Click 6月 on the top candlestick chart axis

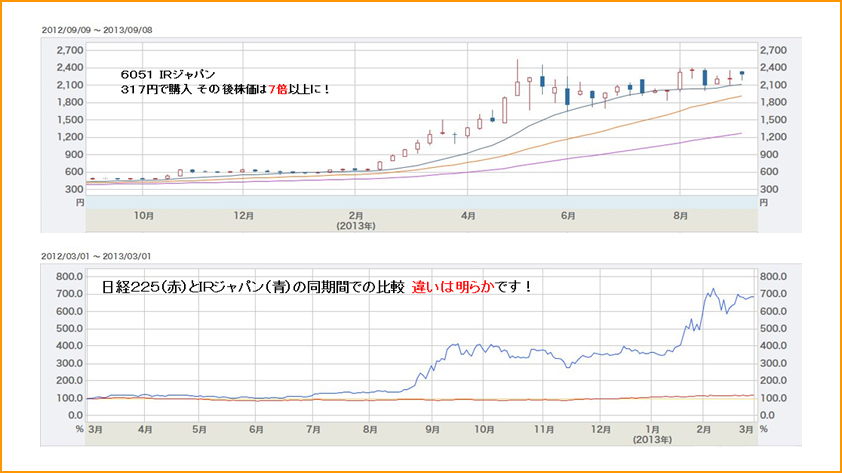[x=568, y=215]
